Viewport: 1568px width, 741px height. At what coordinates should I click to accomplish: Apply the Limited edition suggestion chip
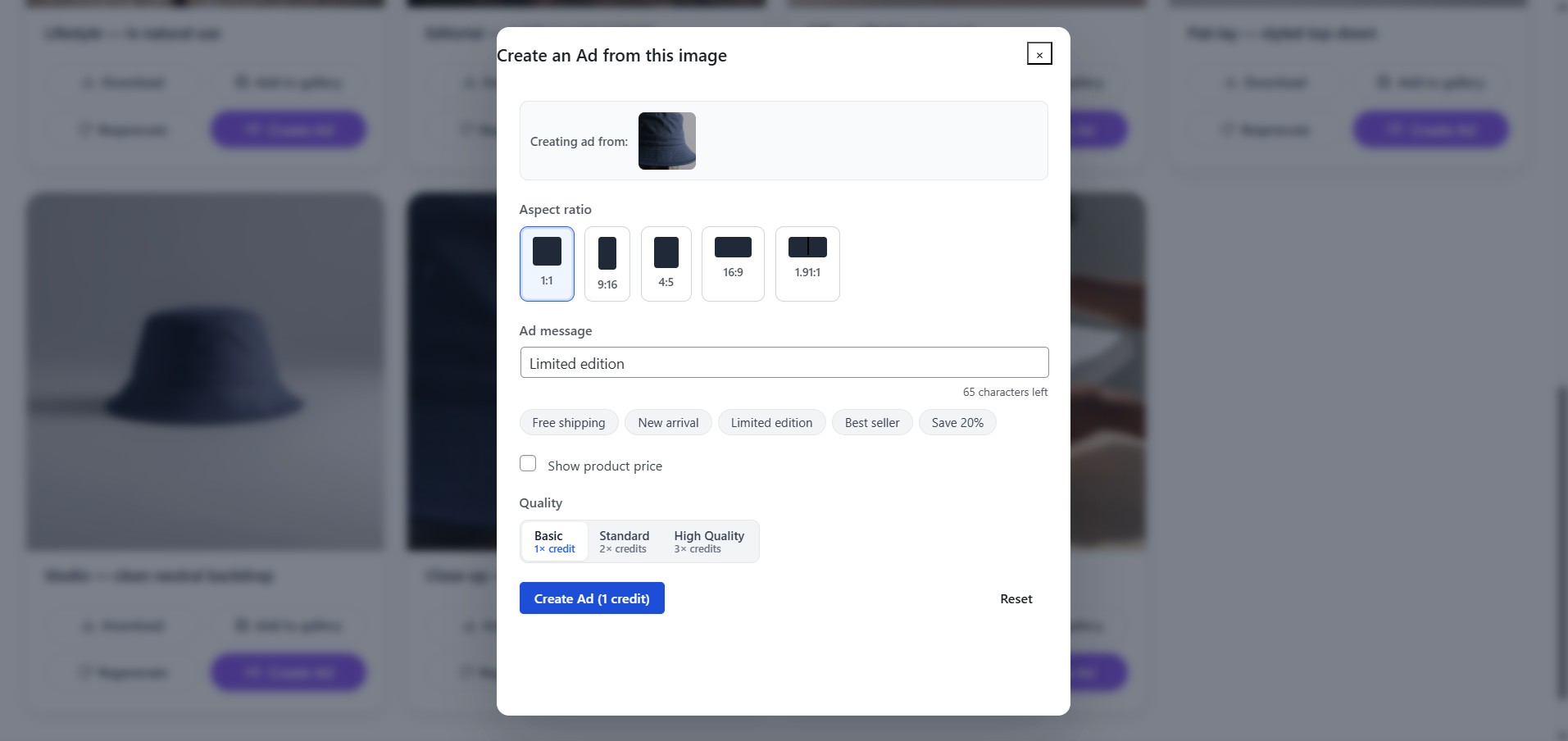point(772,423)
